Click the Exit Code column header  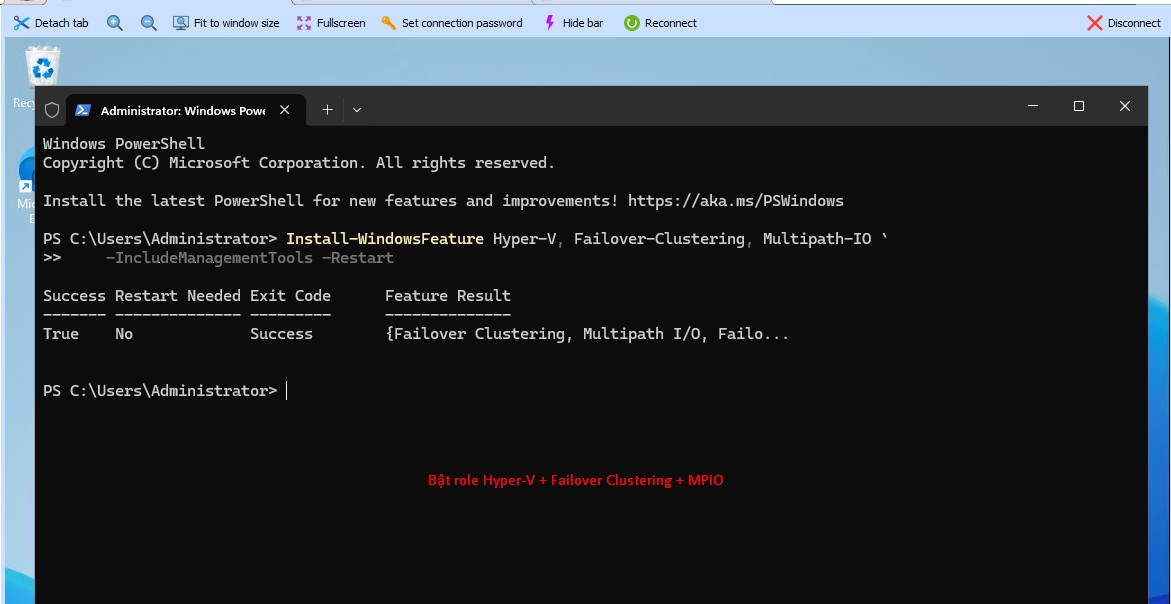[x=291, y=296]
